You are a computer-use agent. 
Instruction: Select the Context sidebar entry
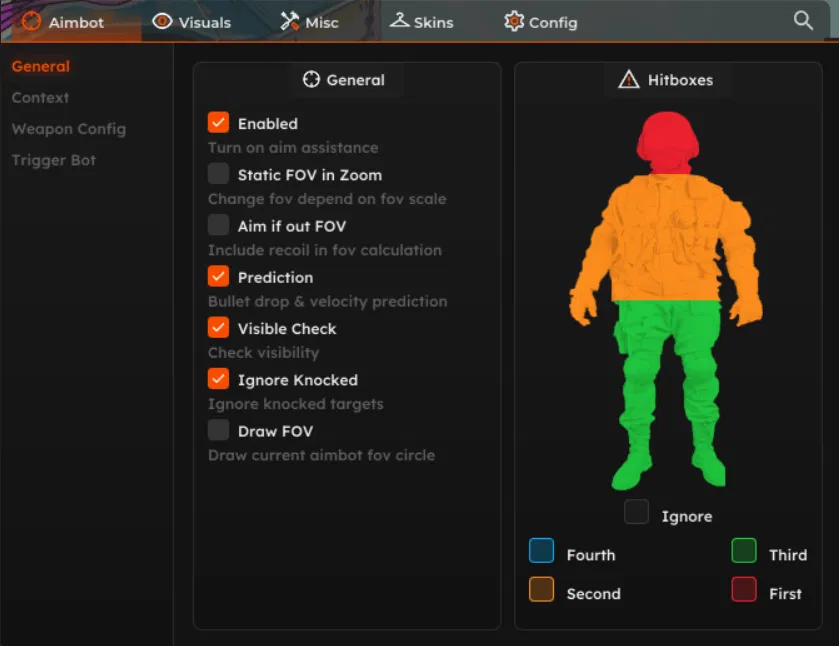click(40, 98)
